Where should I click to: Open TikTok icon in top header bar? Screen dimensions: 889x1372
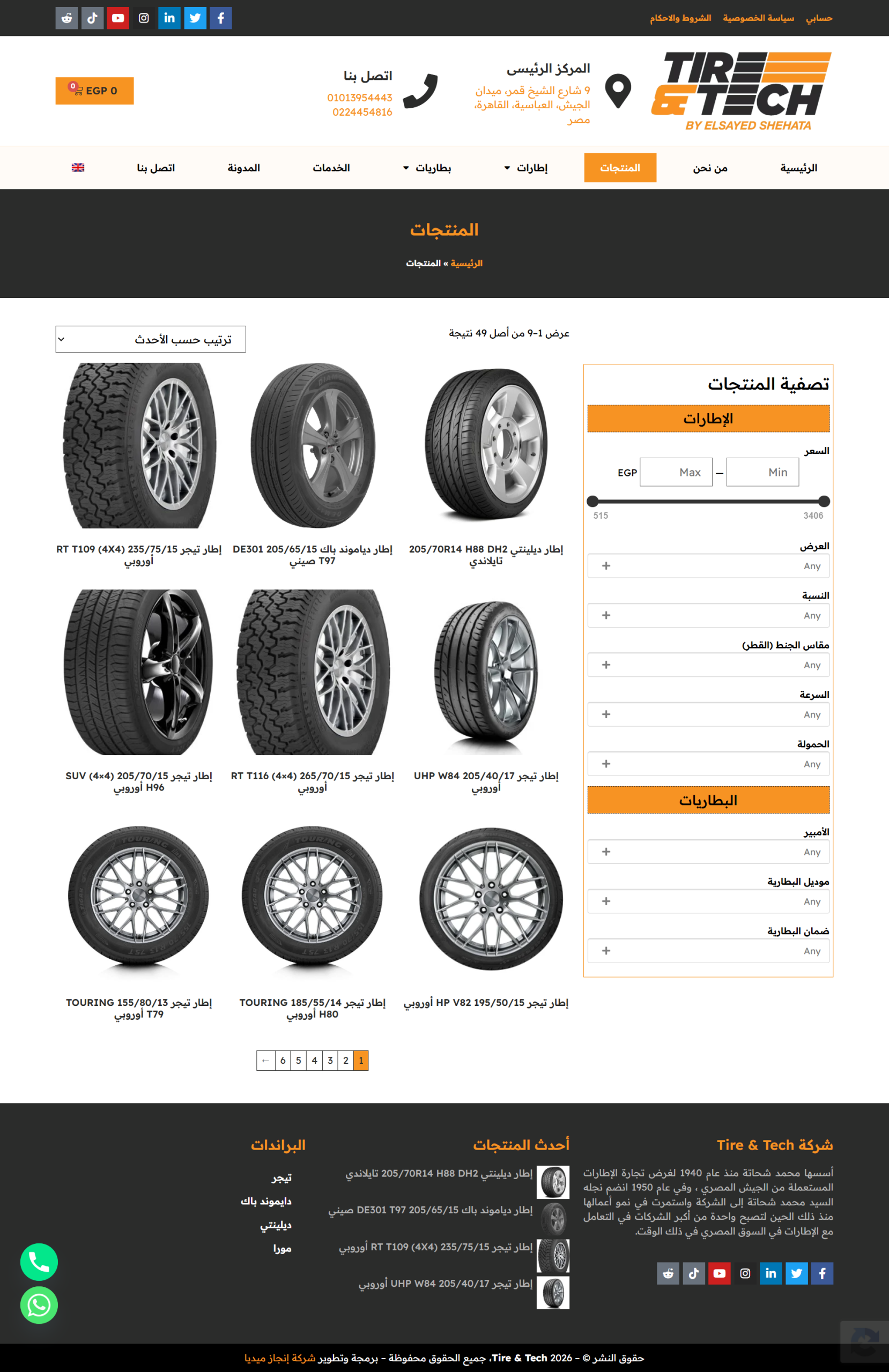coord(92,18)
